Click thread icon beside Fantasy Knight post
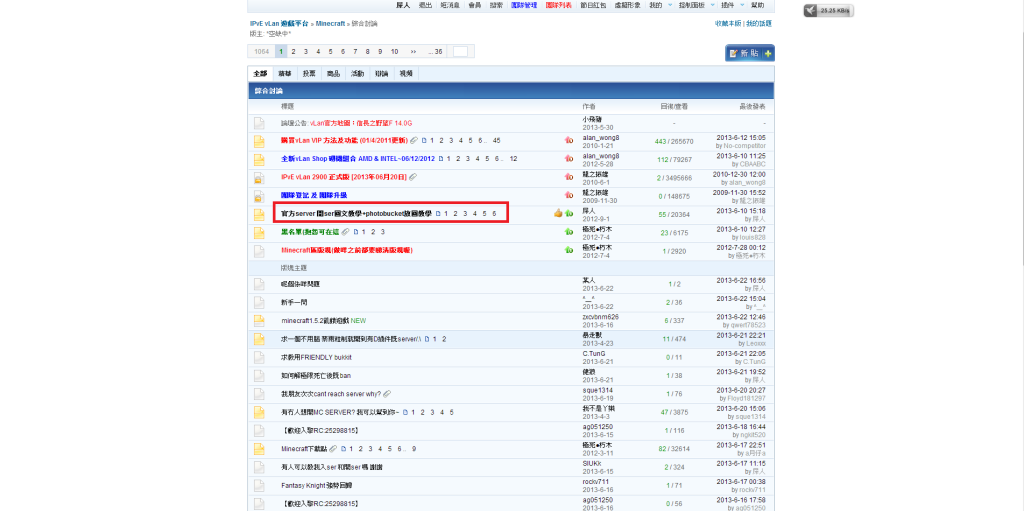The image size is (1024, 511). point(258,485)
